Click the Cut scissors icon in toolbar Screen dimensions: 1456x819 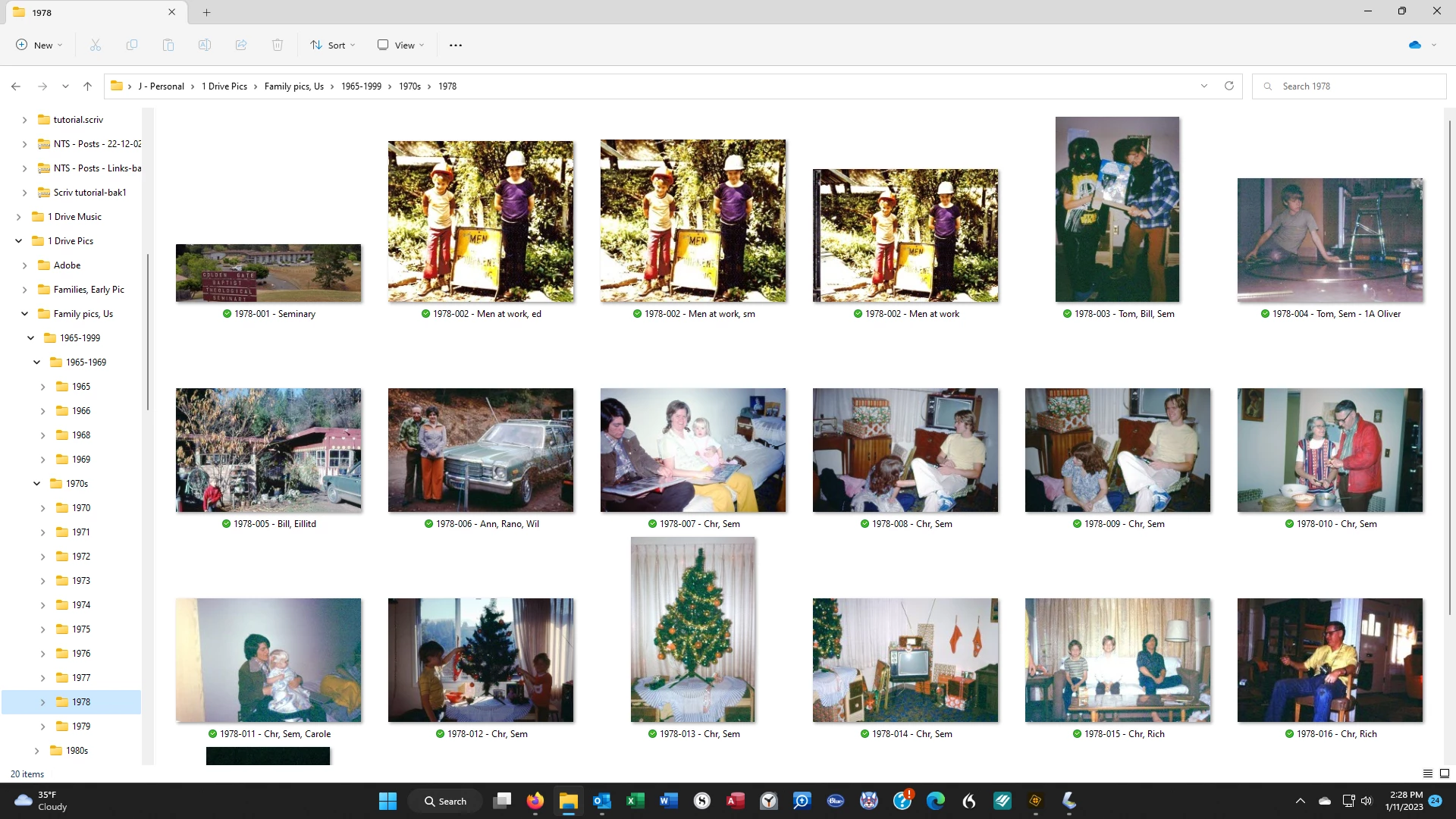pos(96,45)
